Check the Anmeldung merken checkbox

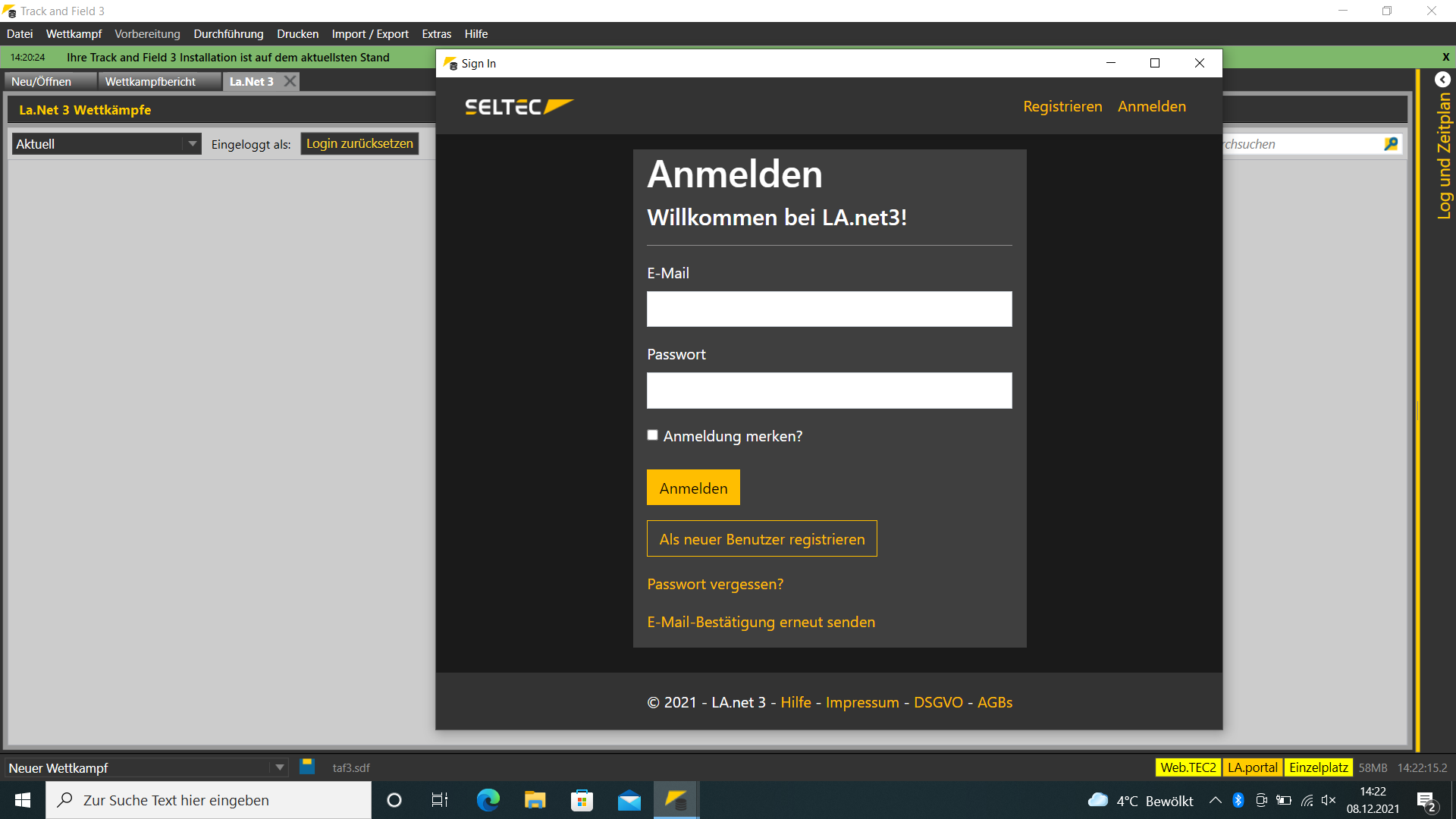pyautogui.click(x=652, y=435)
